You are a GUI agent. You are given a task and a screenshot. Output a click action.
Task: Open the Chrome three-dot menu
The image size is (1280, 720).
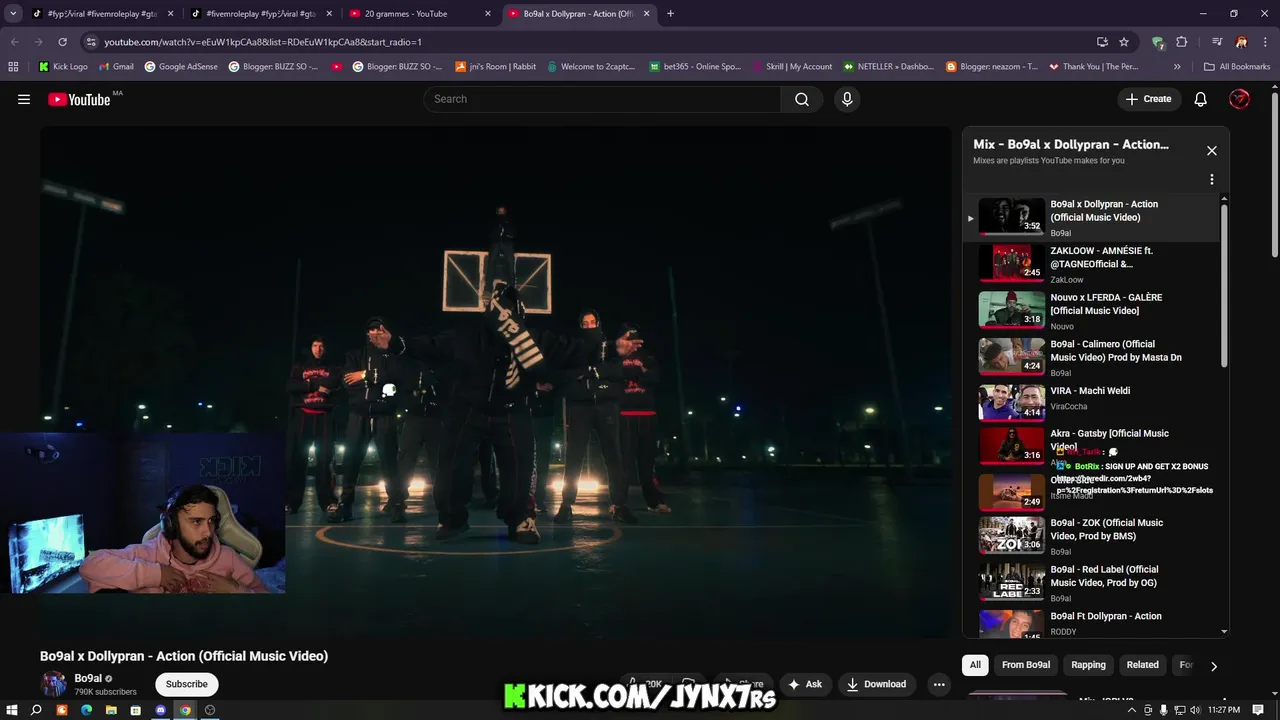click(x=1264, y=42)
